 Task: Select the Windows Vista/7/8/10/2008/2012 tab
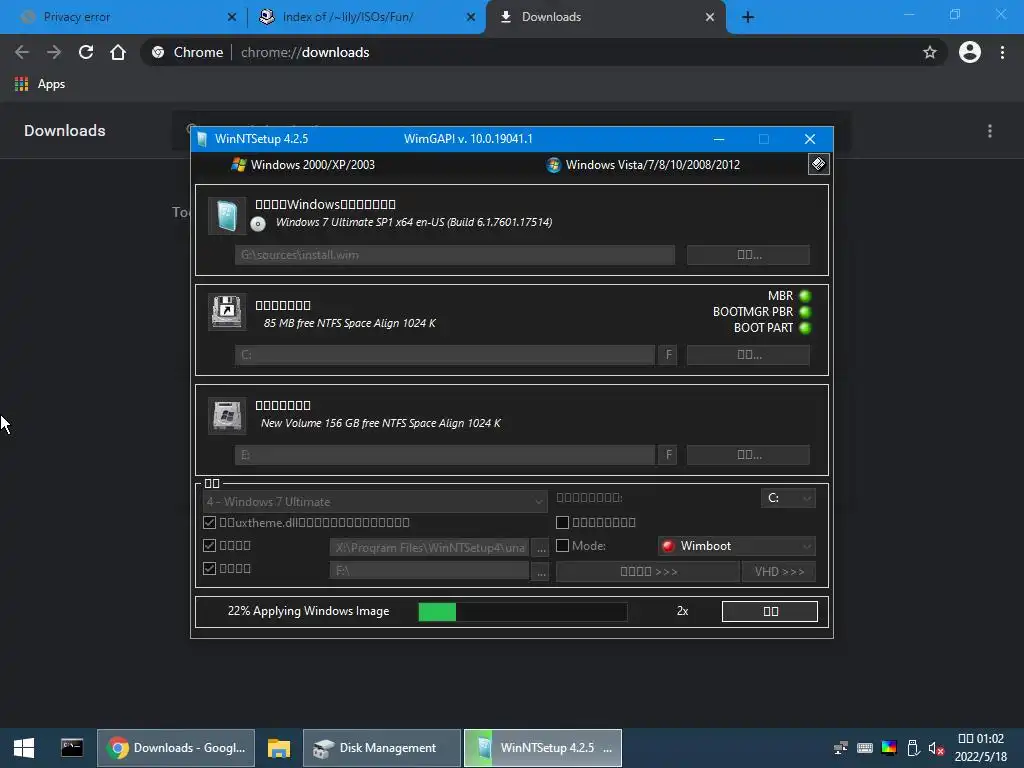coord(643,165)
